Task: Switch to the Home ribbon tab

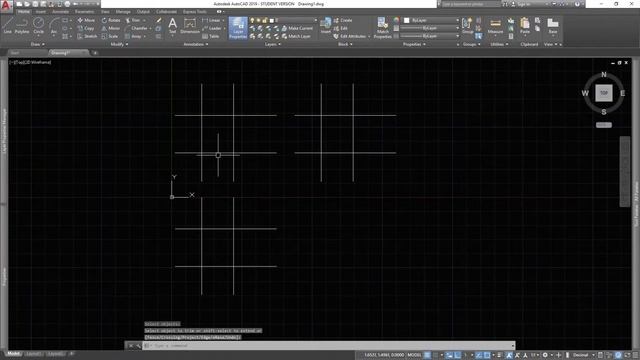Action: click(24, 11)
